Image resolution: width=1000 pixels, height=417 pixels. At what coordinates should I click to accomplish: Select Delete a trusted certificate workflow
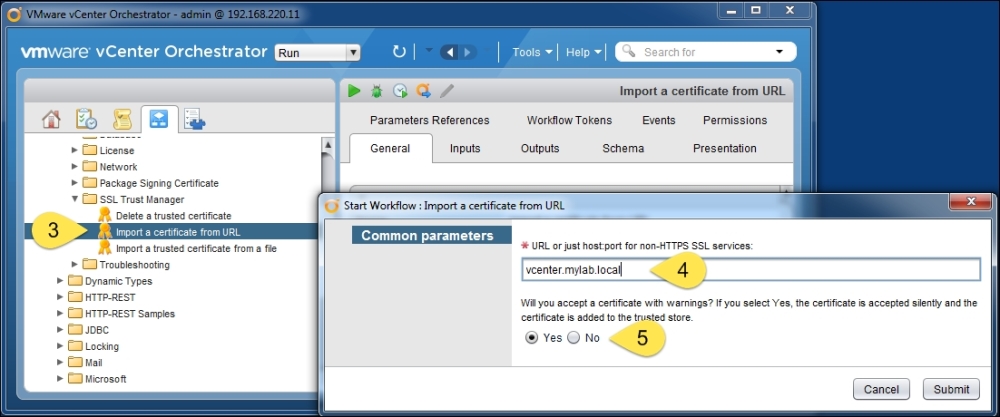173,216
